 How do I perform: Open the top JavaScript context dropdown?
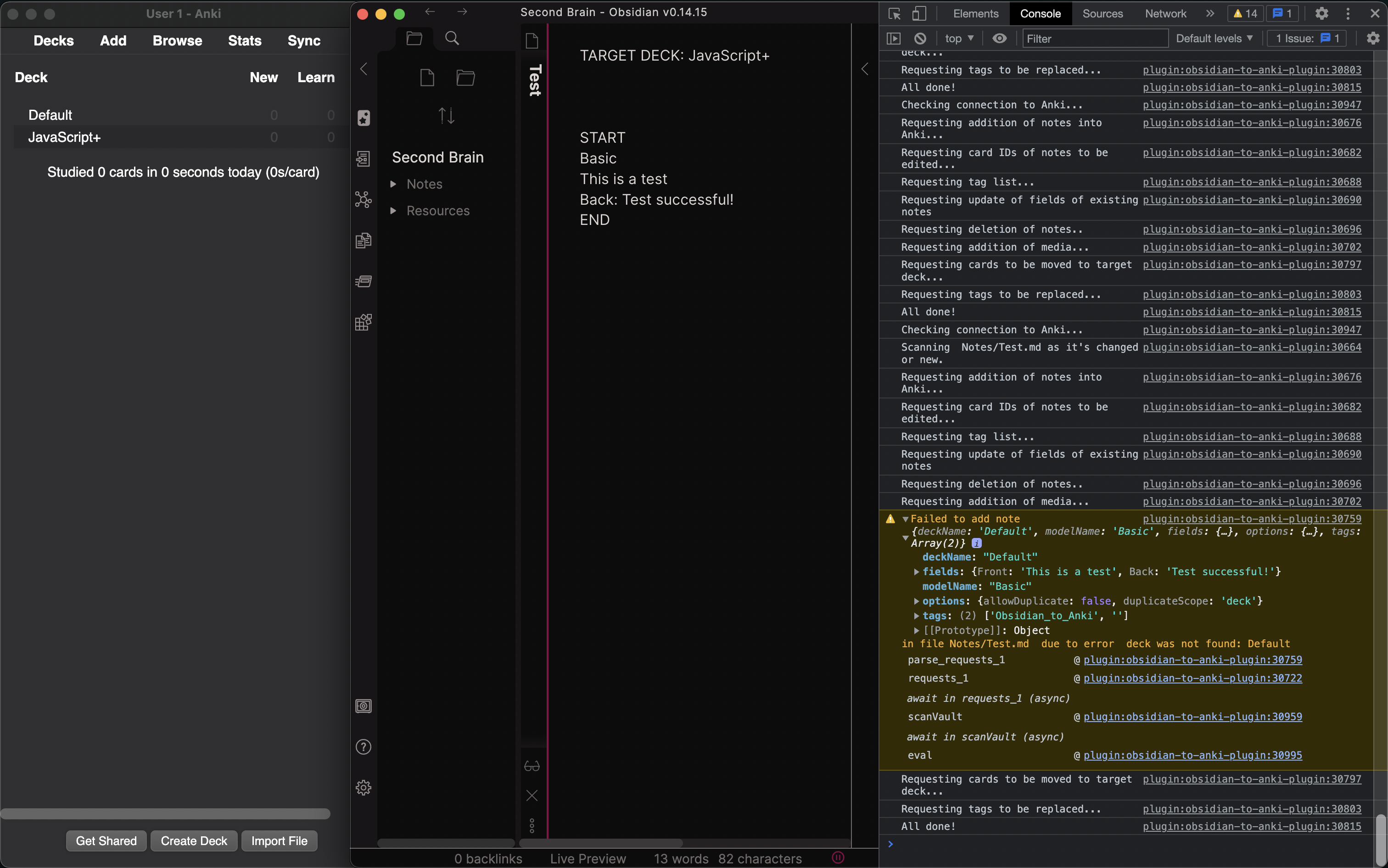tap(959, 39)
